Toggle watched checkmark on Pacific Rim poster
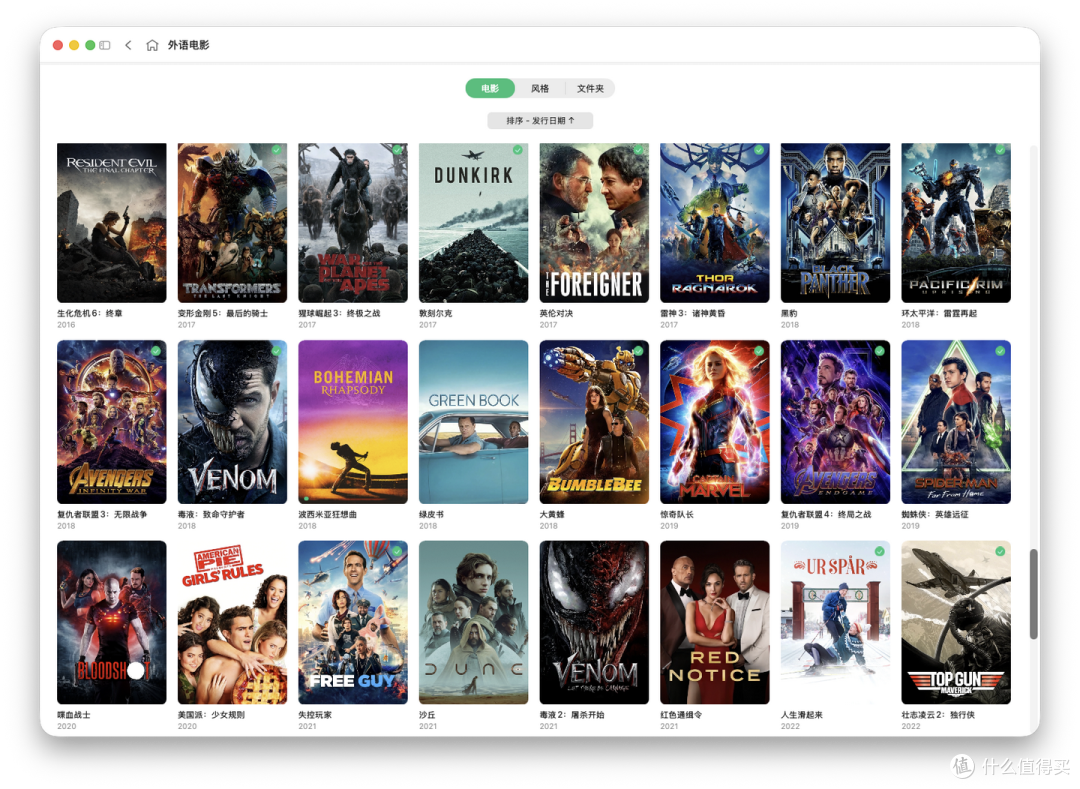The height and width of the screenshot is (789, 1080). point(999,149)
